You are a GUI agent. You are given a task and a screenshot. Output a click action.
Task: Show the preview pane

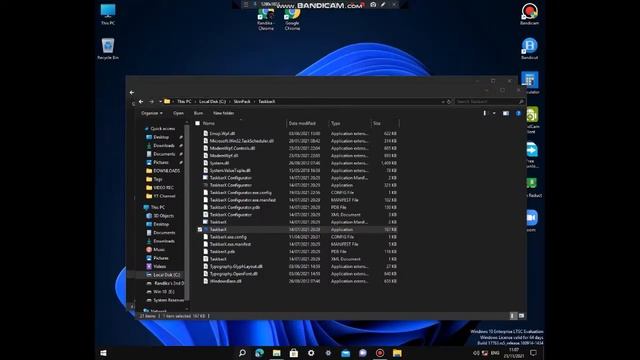pos(506,113)
